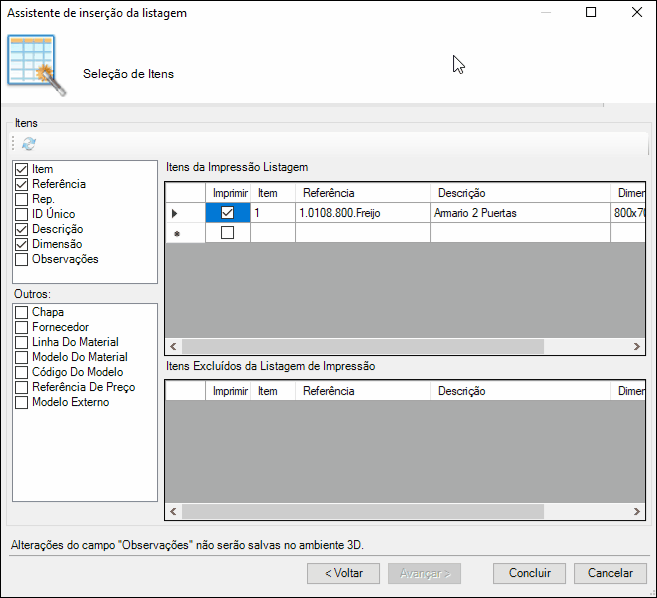This screenshot has height=598, width=657.
Task: Click Imprimir header in excluded items grid
Action: tap(228, 391)
